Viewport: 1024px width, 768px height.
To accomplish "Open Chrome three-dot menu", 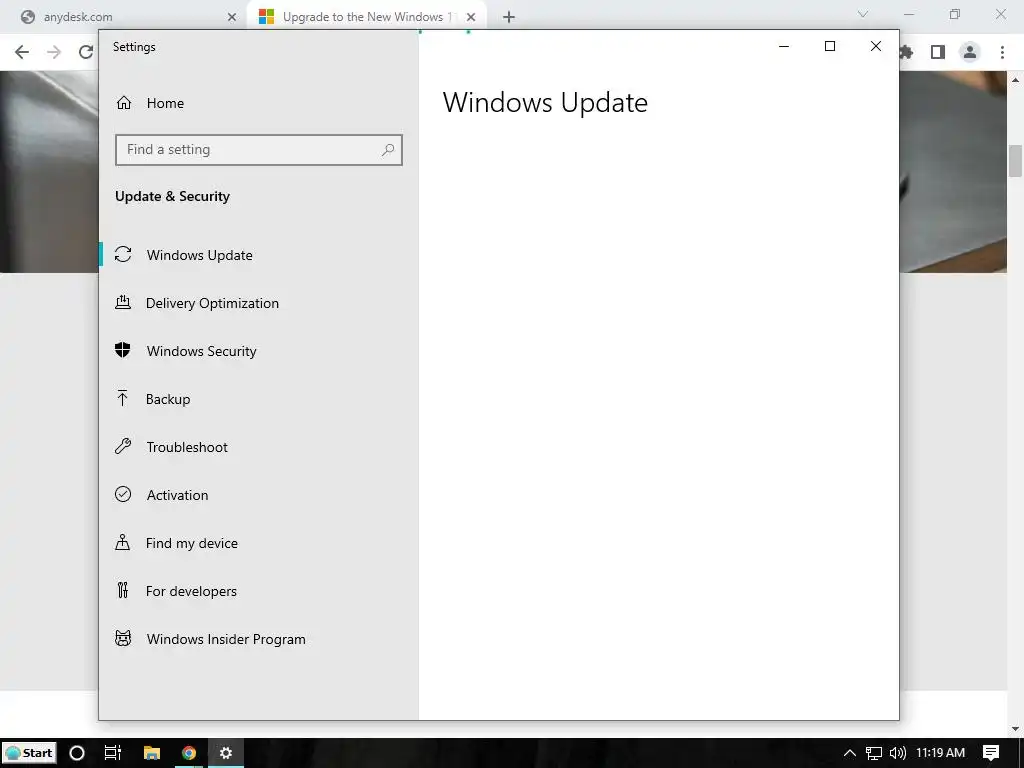I will pyautogui.click(x=1002, y=52).
